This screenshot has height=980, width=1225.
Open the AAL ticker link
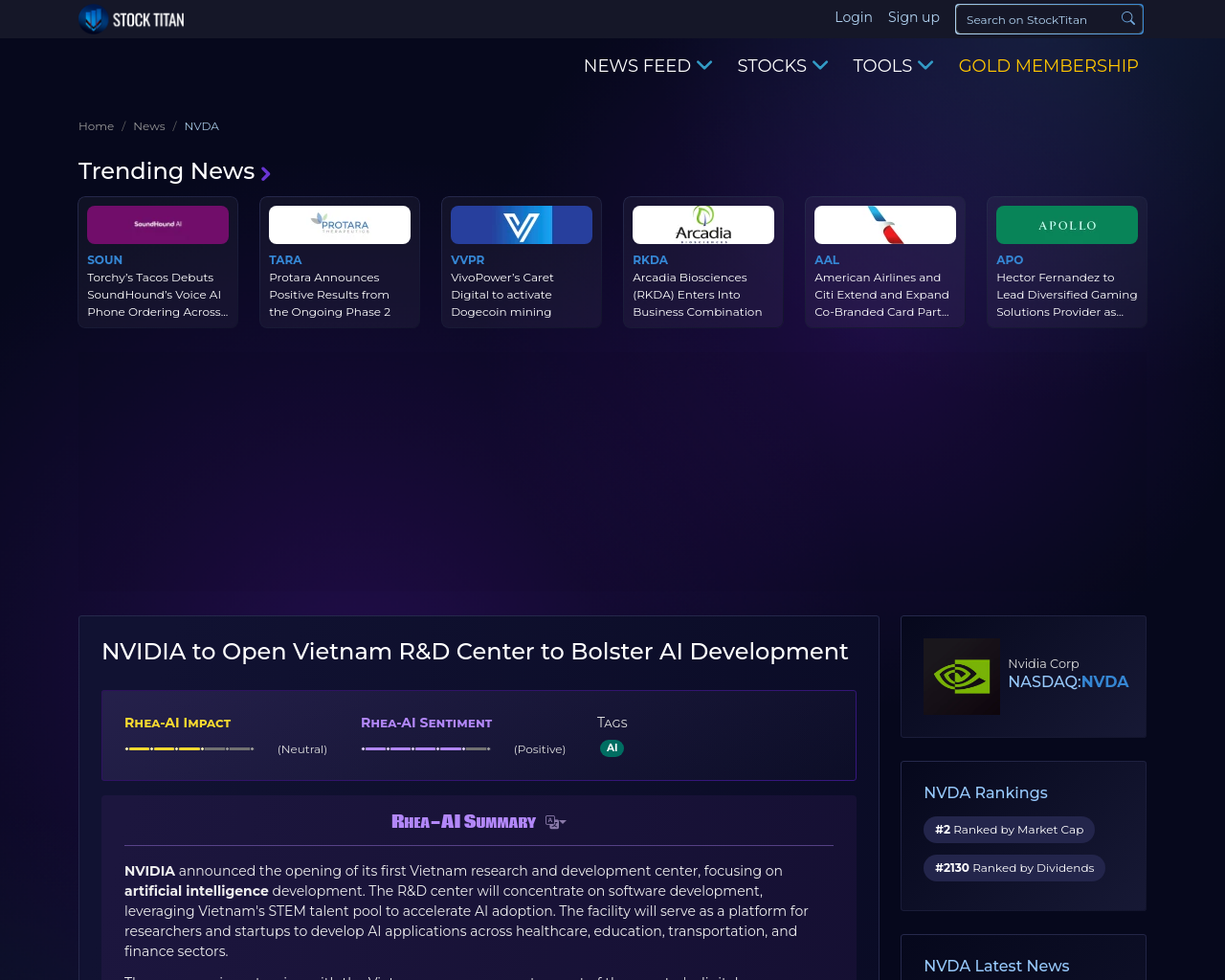(x=827, y=259)
